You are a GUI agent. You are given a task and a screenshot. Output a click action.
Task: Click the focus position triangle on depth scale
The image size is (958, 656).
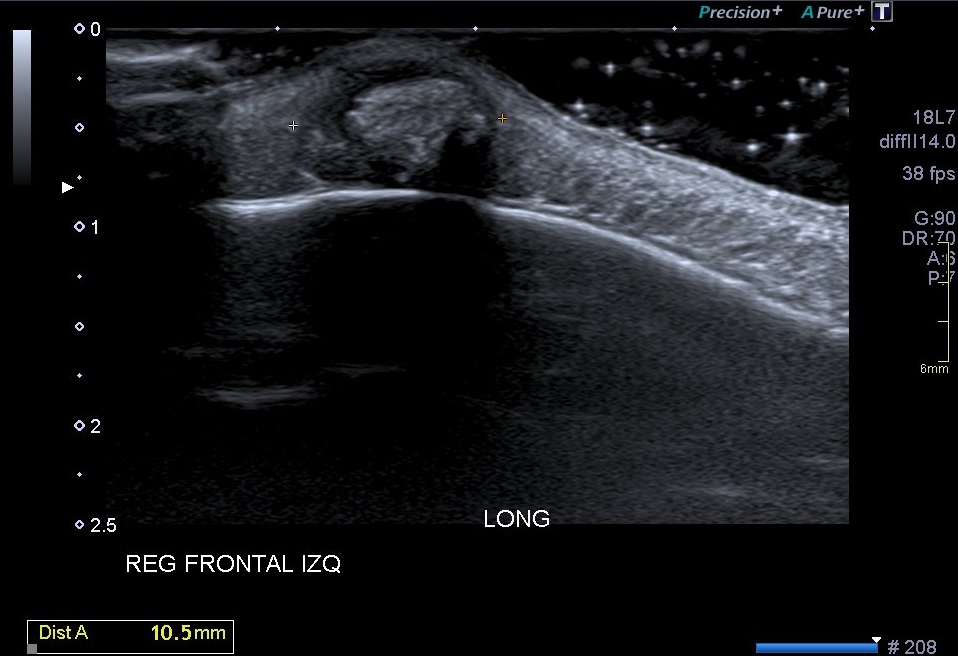pos(68,187)
